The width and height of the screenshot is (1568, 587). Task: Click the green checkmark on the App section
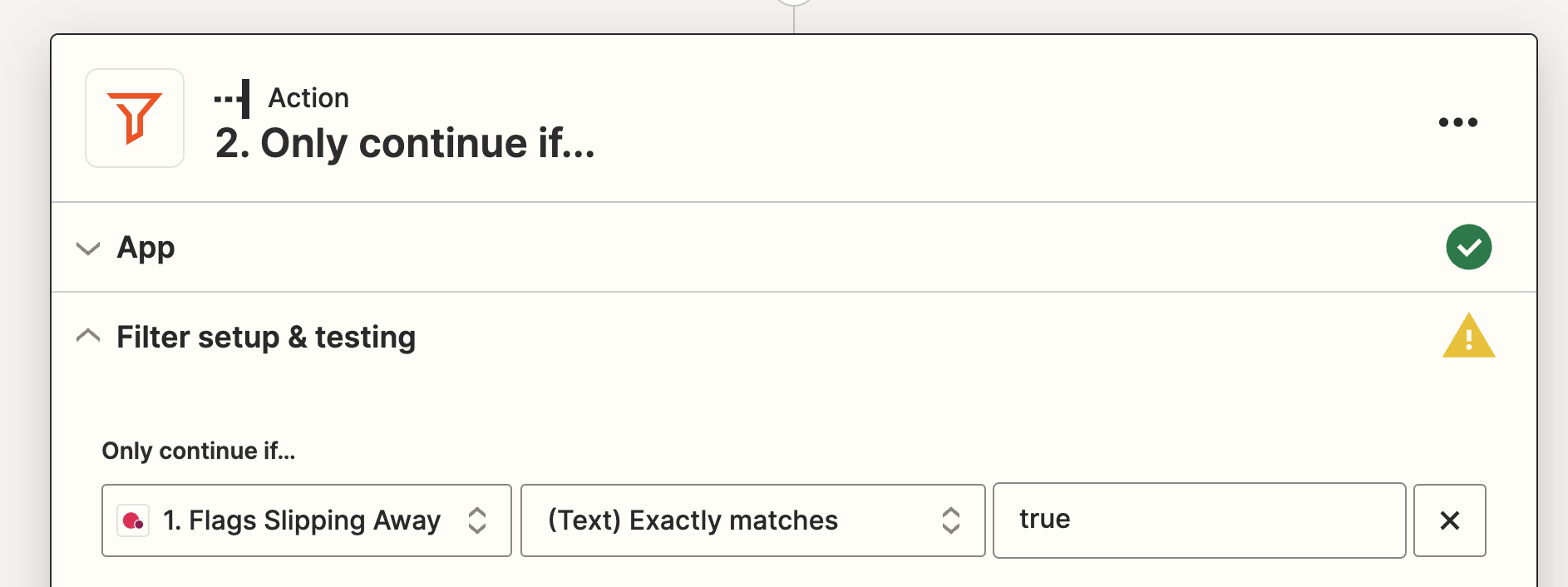point(1469,247)
